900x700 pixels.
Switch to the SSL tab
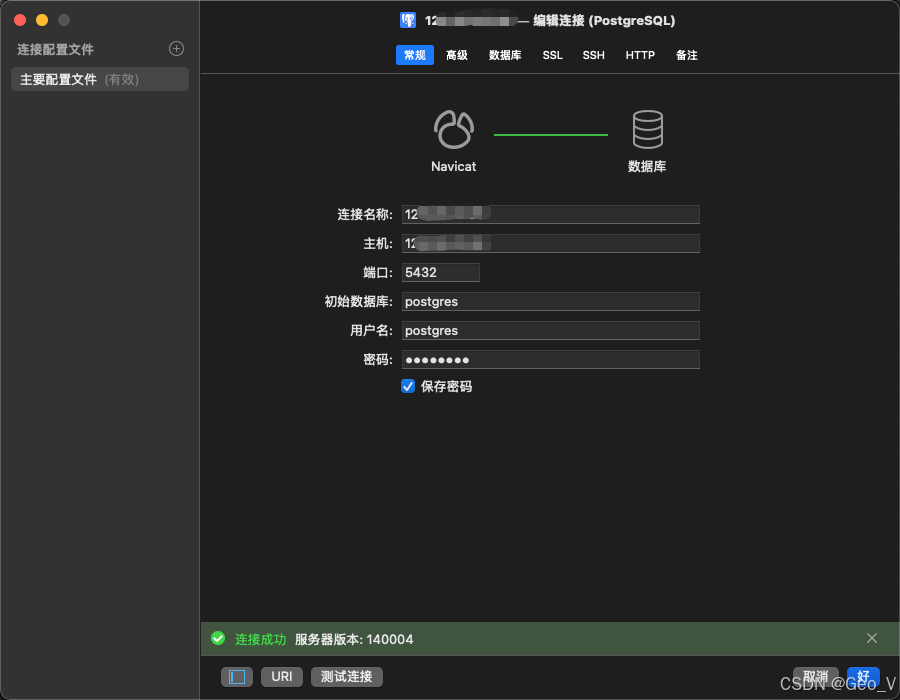click(x=553, y=55)
